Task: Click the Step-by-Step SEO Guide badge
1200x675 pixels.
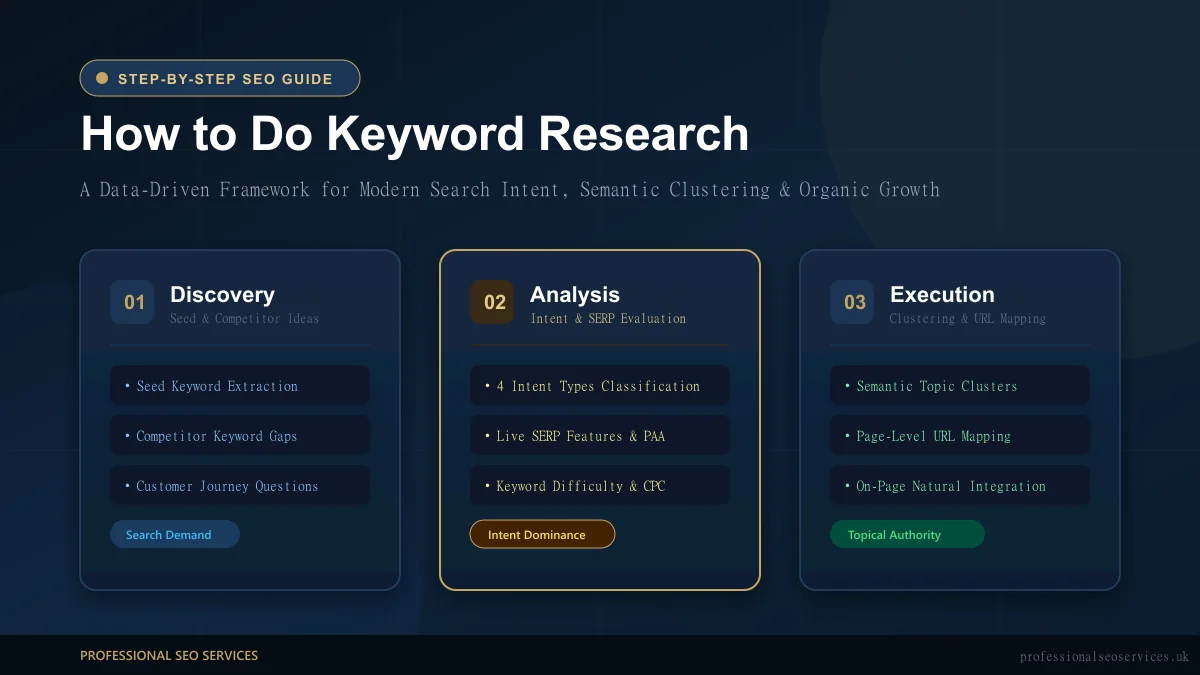Action: [220, 78]
